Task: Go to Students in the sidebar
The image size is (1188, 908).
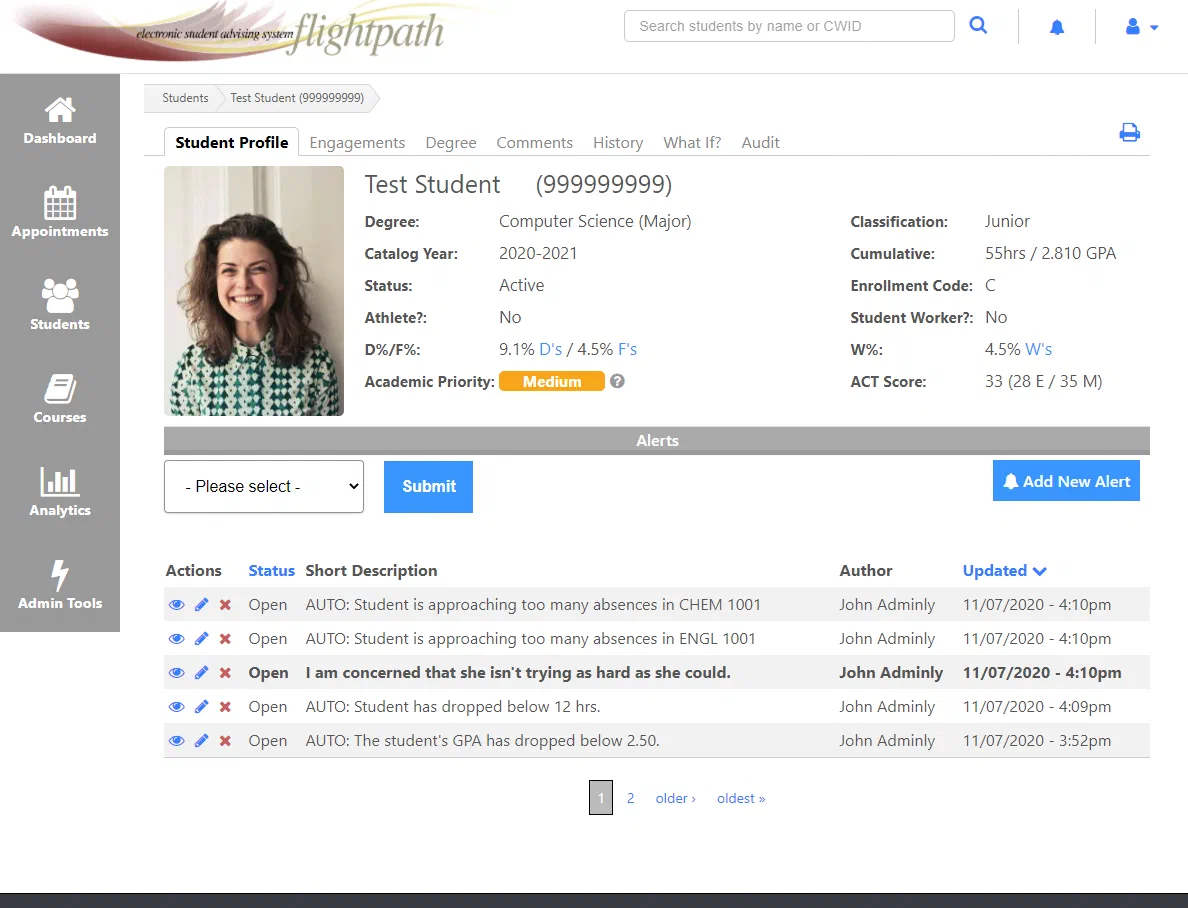Action: pyautogui.click(x=60, y=305)
